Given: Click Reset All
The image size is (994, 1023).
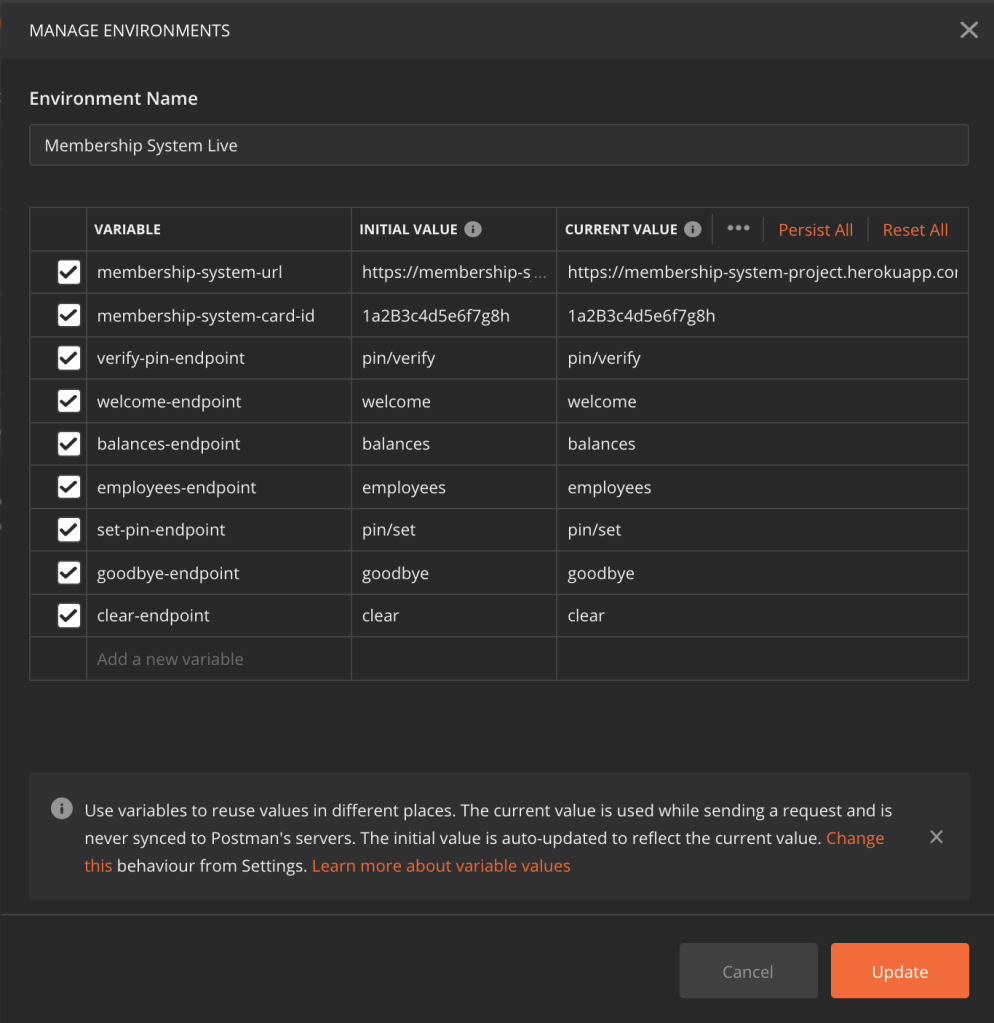Looking at the screenshot, I should [x=915, y=230].
